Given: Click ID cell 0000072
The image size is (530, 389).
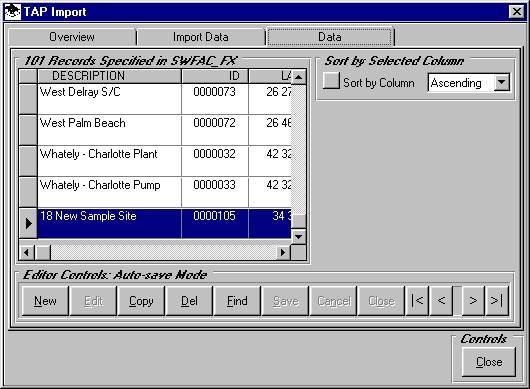Looking at the screenshot, I should point(215,130).
